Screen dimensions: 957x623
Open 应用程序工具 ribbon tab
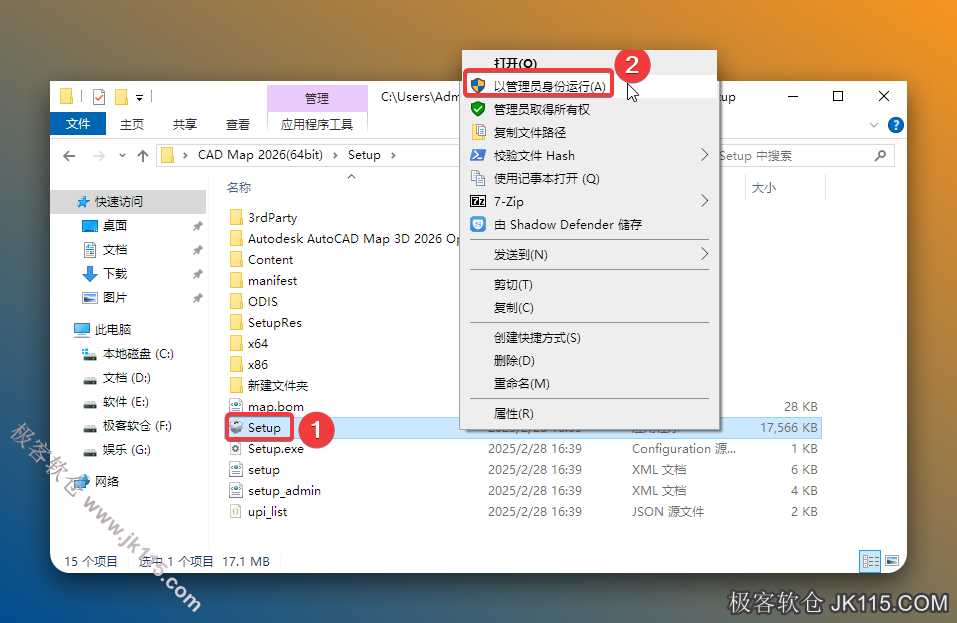[x=317, y=124]
